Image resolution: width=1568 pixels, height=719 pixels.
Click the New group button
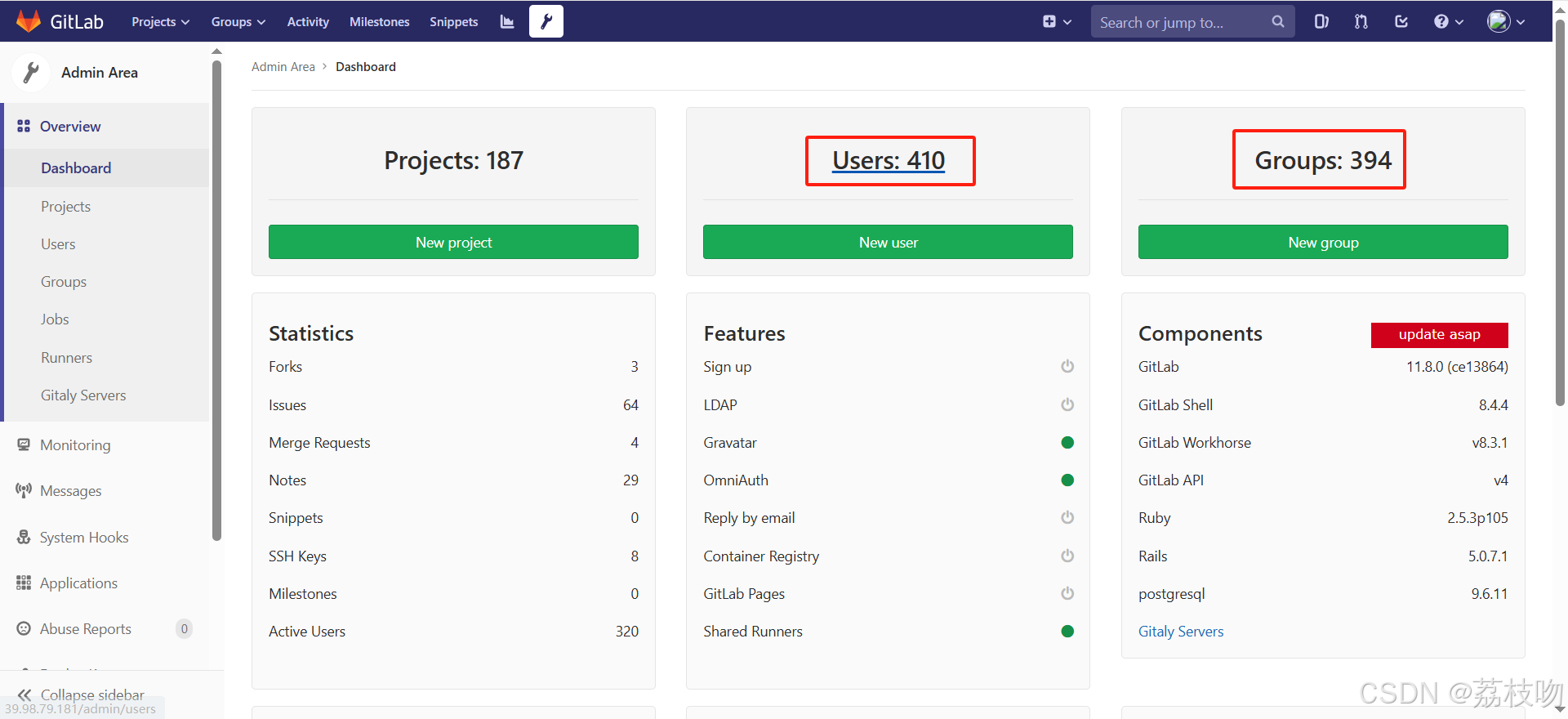click(x=1323, y=243)
